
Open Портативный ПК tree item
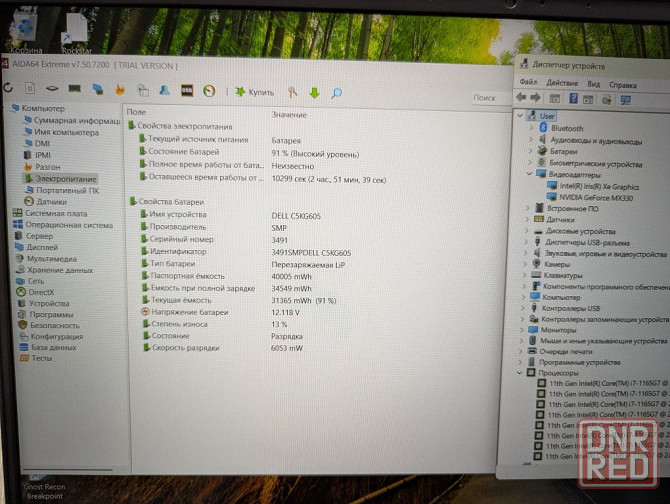(x=62, y=190)
